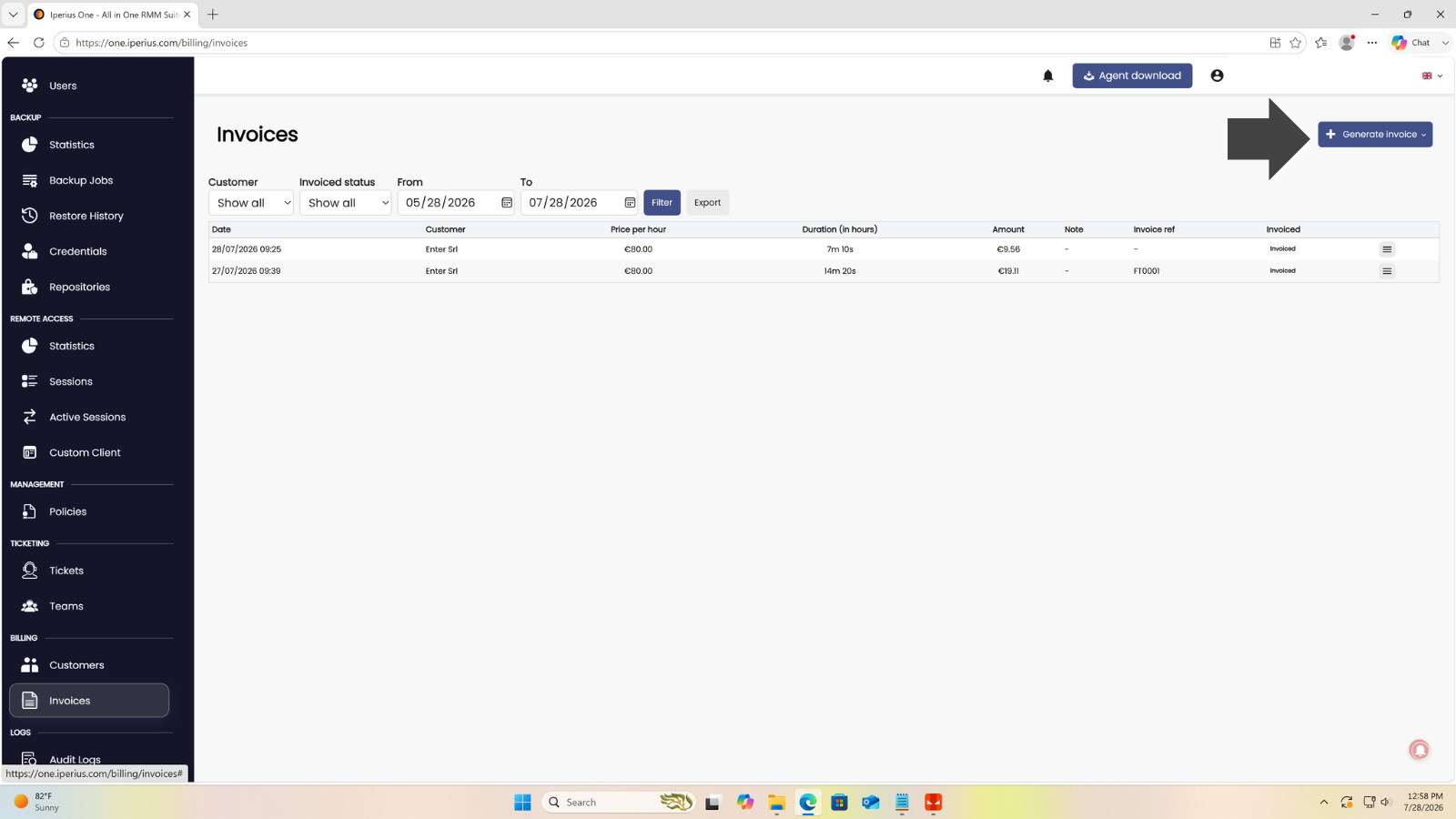Apply the Filter button
The width and height of the screenshot is (1456, 819).
click(662, 203)
